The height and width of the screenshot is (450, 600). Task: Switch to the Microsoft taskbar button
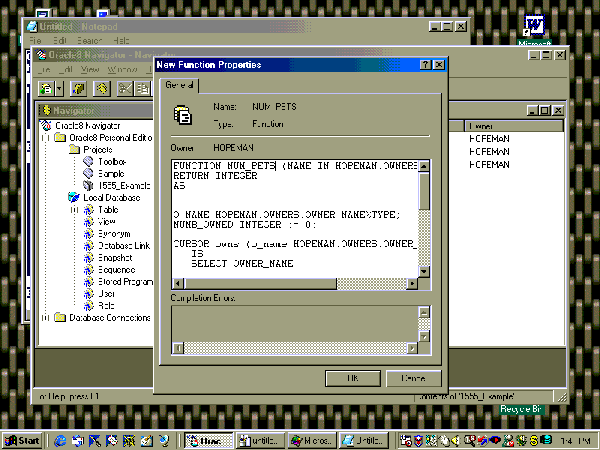[312, 441]
